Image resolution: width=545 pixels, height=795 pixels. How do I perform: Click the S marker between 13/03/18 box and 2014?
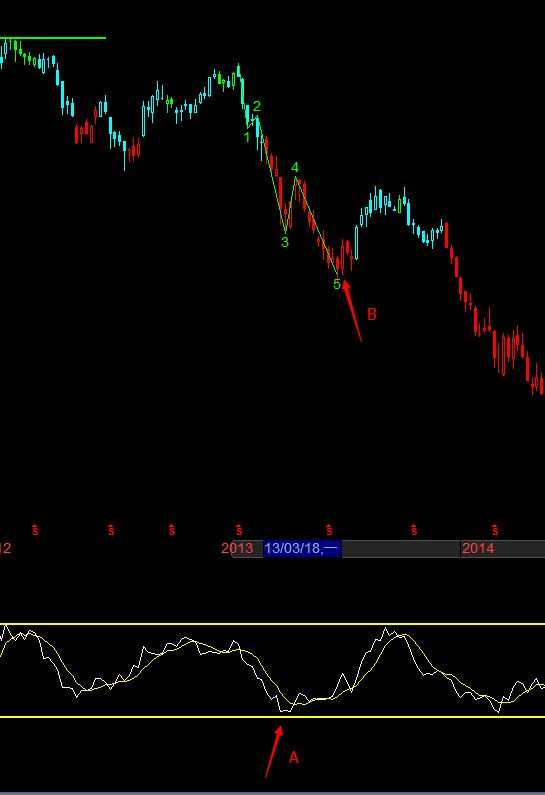(x=414, y=529)
